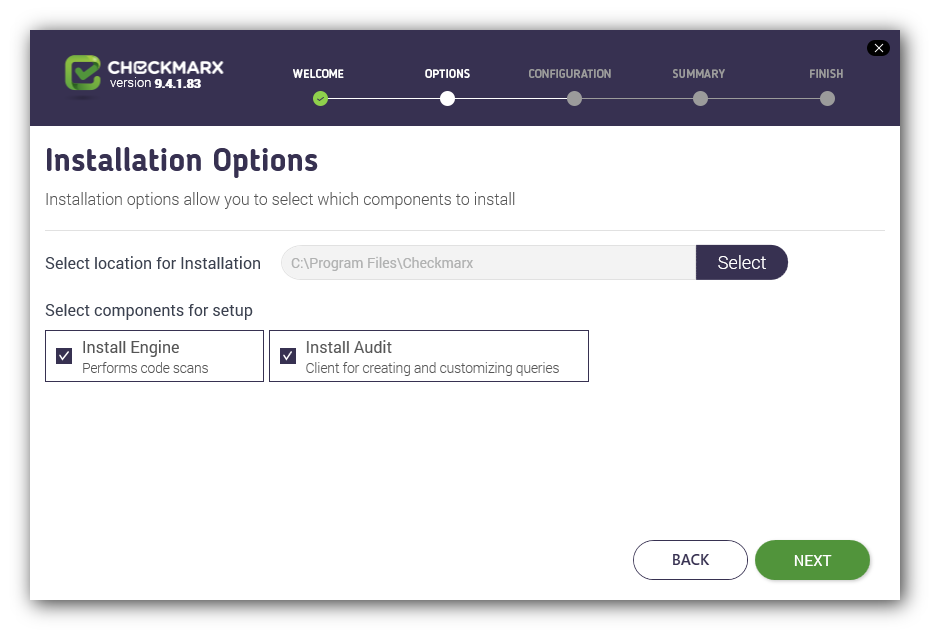Click the installation path text field
The width and height of the screenshot is (930, 630).
pos(488,263)
